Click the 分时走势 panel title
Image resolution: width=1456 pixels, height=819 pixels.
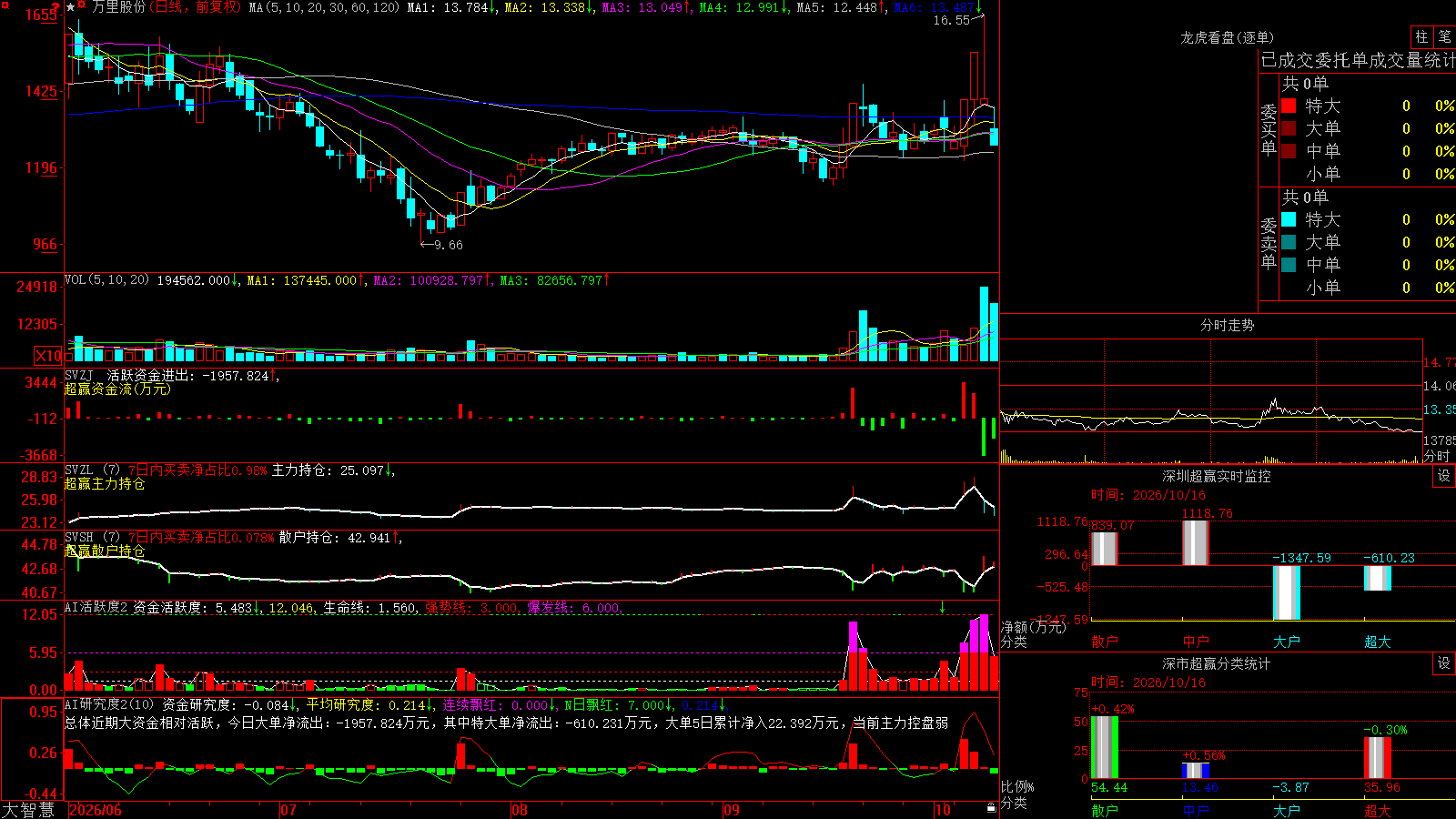pos(1227,325)
